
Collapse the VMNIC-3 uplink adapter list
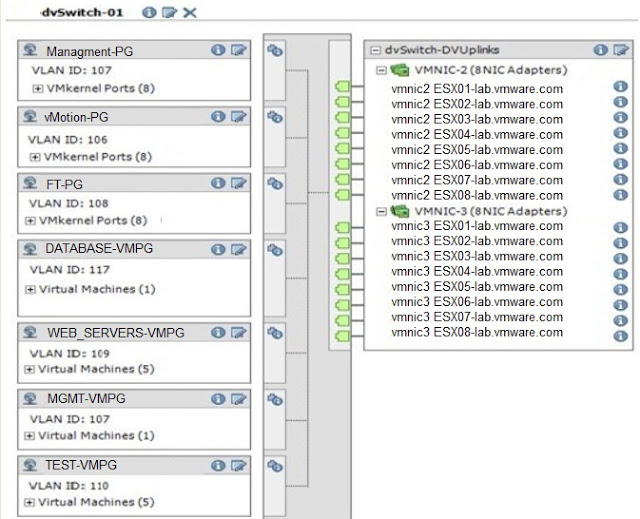(381, 211)
